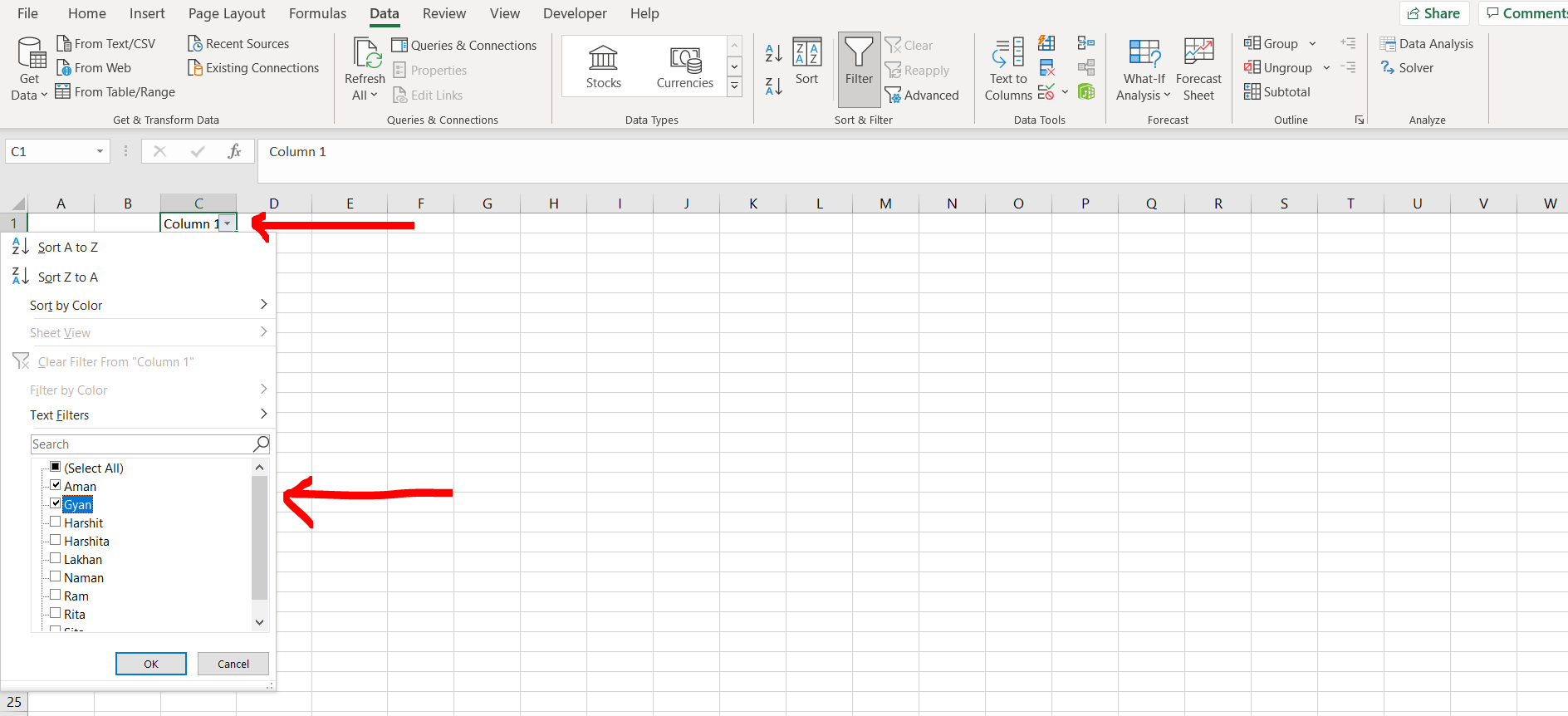This screenshot has height=716, width=1568.
Task: Switch to the Insert tab
Action: [x=147, y=13]
